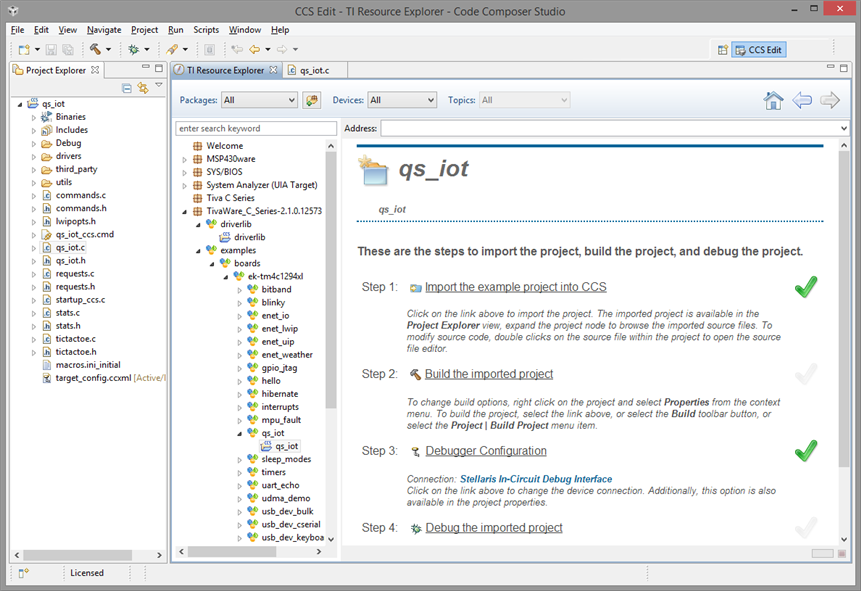
Task: Select tictactoe.c in Project Explorer
Action: (x=75, y=339)
